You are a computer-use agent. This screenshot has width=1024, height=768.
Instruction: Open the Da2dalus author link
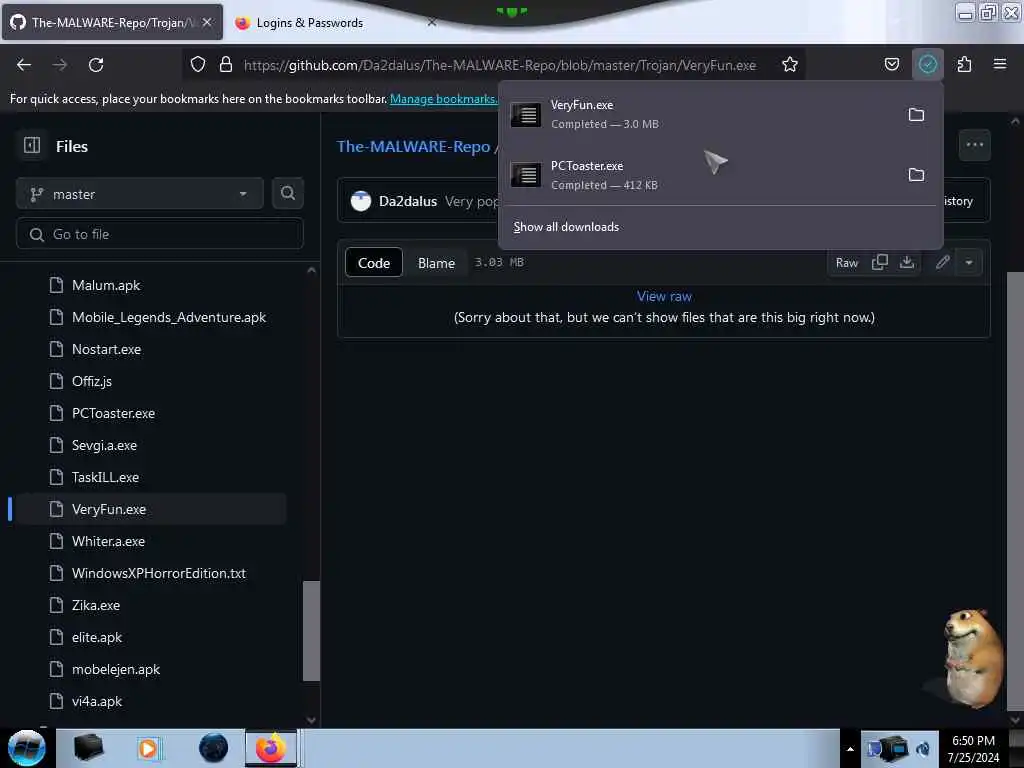pyautogui.click(x=408, y=201)
